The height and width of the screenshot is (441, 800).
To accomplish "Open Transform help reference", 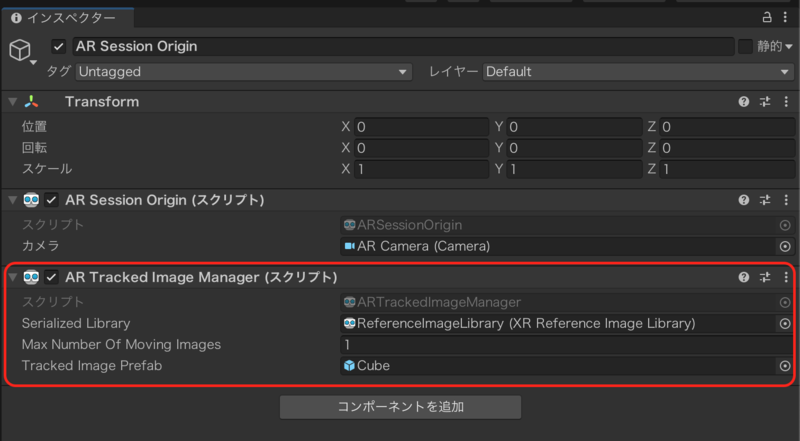I will click(x=744, y=102).
